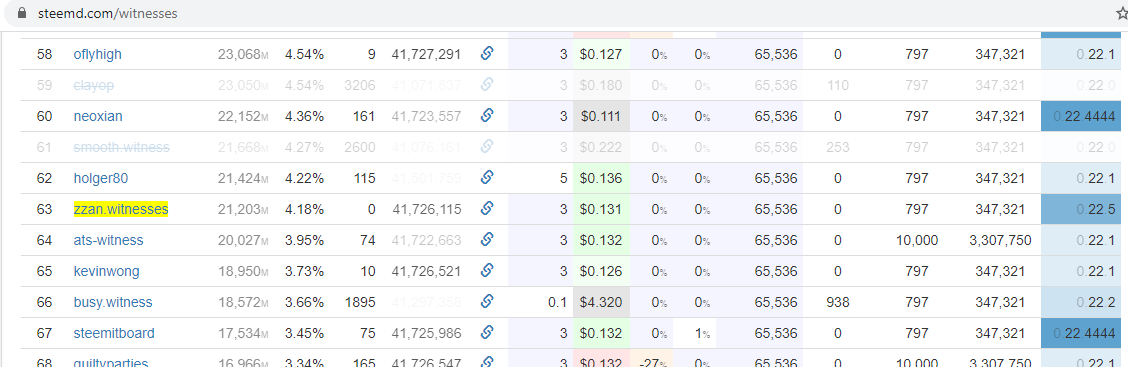Click the $4.320 price feed cell
1128x367 pixels.
click(x=601, y=302)
